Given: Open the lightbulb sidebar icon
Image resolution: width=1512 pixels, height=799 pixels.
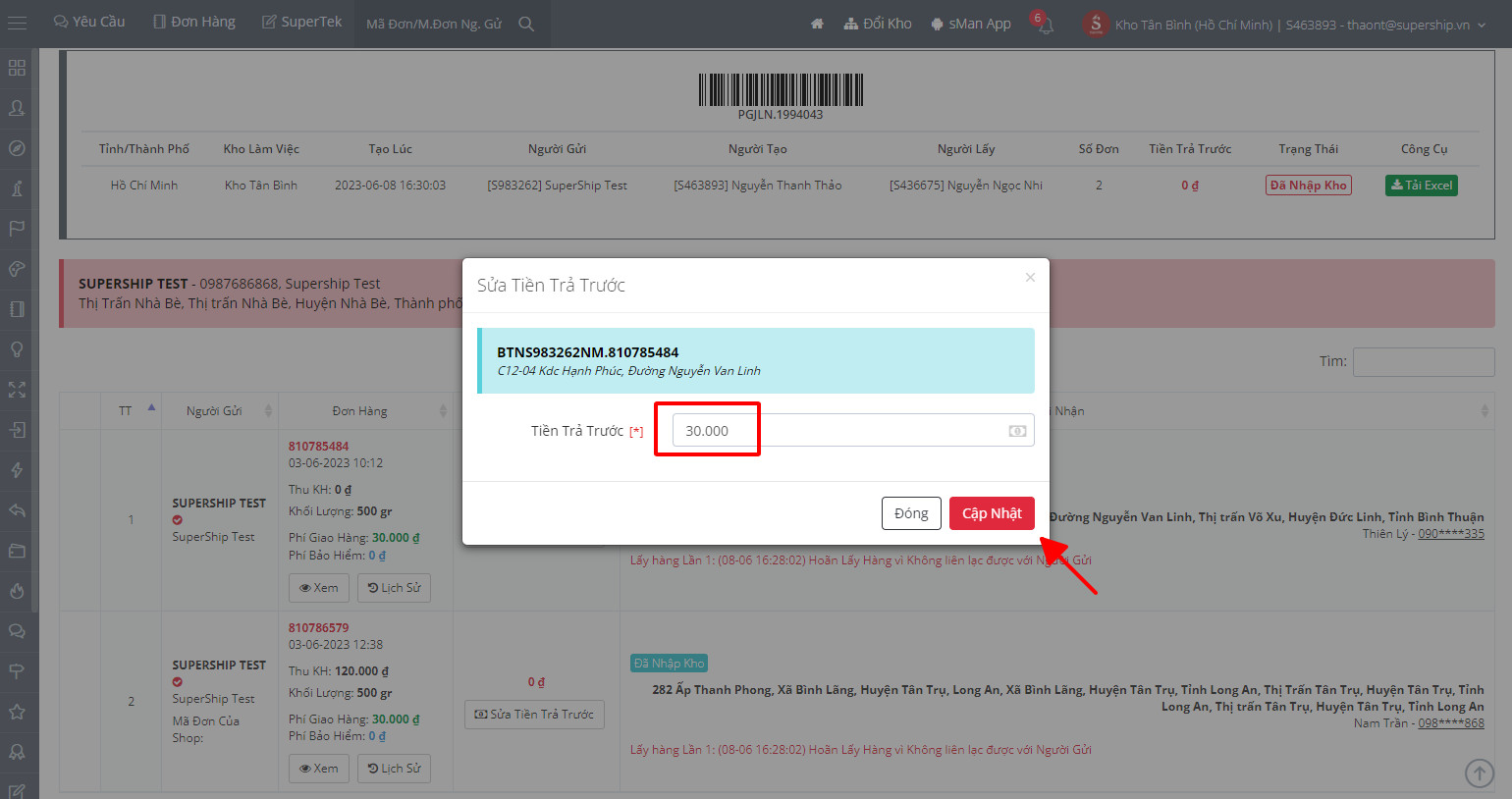Looking at the screenshot, I should [17, 349].
